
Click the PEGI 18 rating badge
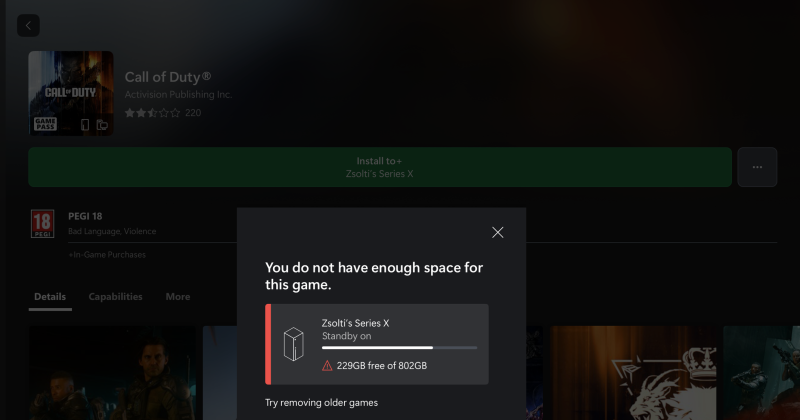tap(42, 224)
